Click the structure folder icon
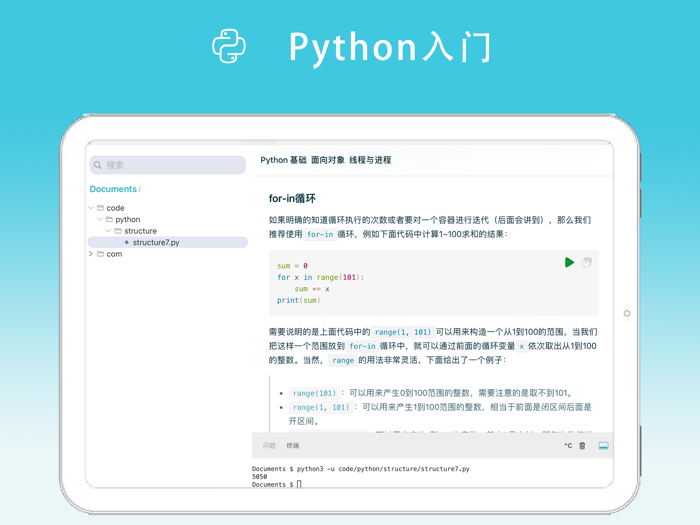Viewport: 700px width, 525px height. pos(118,231)
